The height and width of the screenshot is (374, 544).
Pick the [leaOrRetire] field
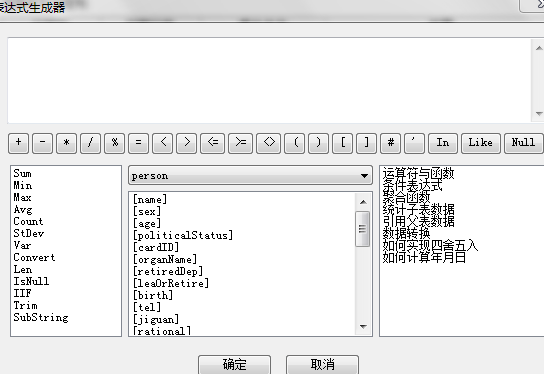tap(171, 283)
